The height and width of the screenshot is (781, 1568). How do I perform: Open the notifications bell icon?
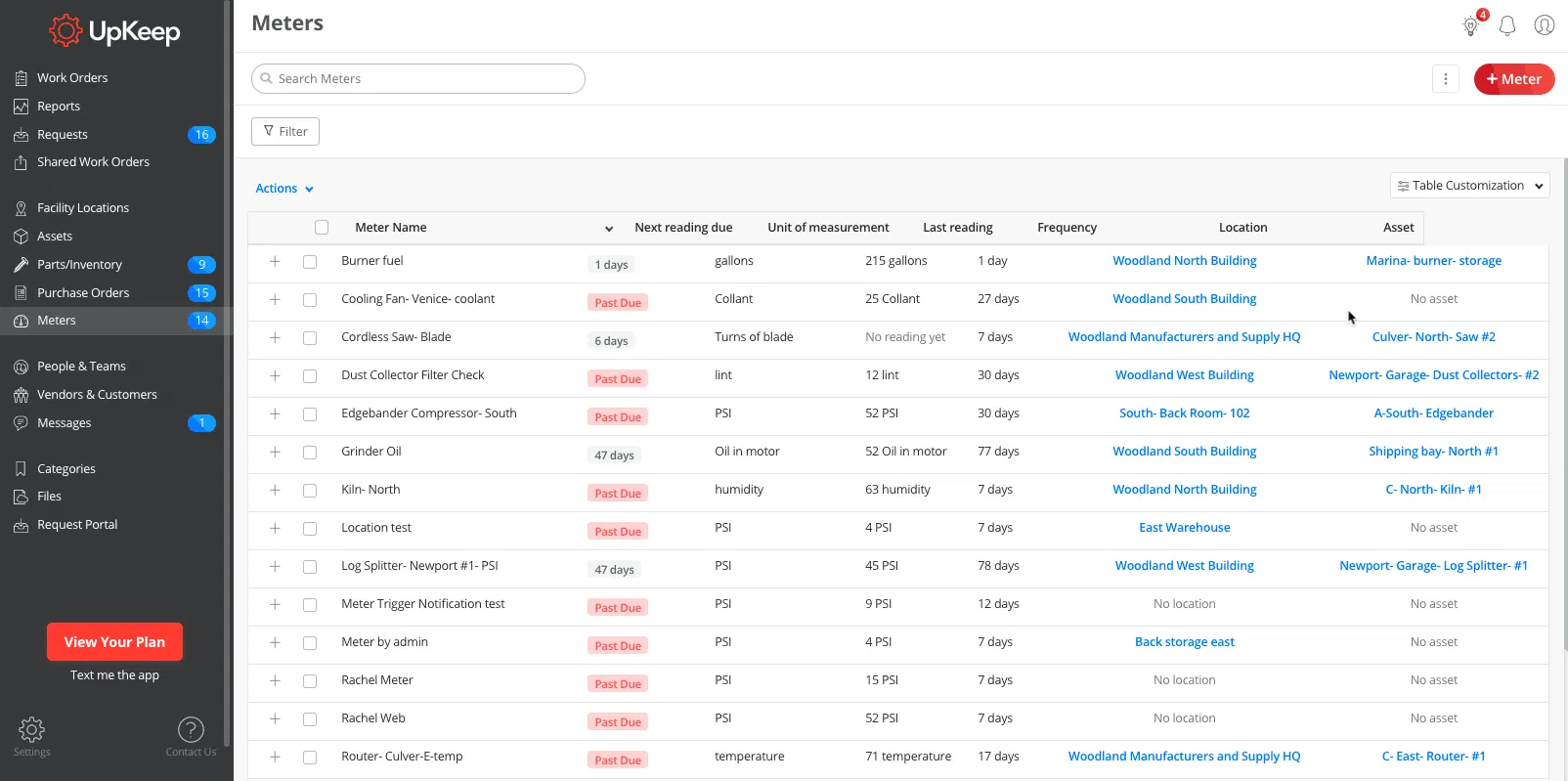[1506, 25]
